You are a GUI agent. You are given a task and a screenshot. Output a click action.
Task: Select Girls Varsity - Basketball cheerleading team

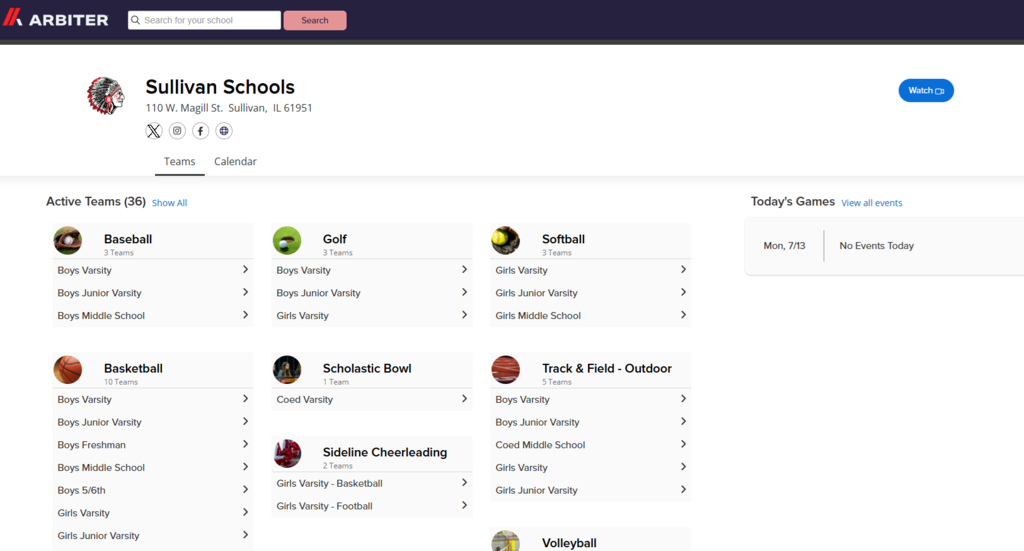click(372, 484)
